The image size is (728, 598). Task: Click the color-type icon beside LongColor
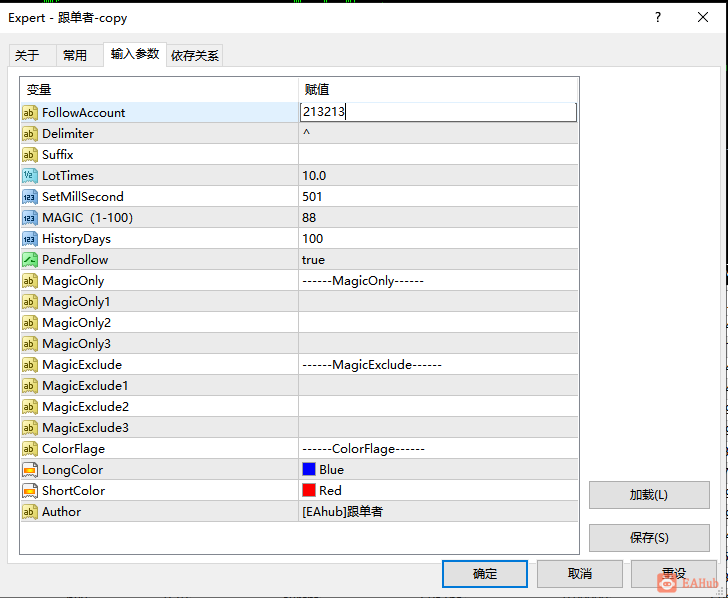click(x=30, y=470)
